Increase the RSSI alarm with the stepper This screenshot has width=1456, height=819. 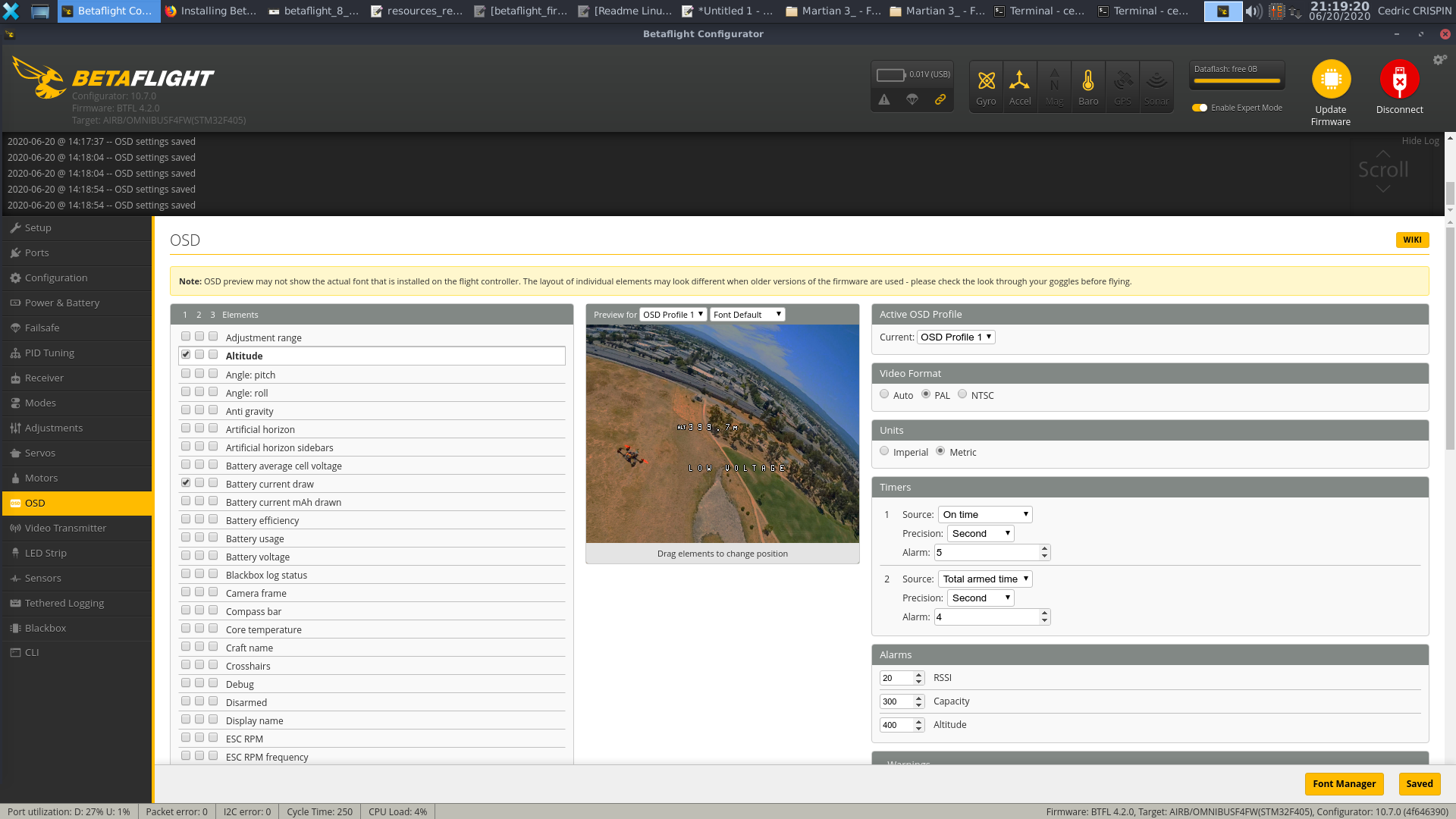[x=918, y=674]
